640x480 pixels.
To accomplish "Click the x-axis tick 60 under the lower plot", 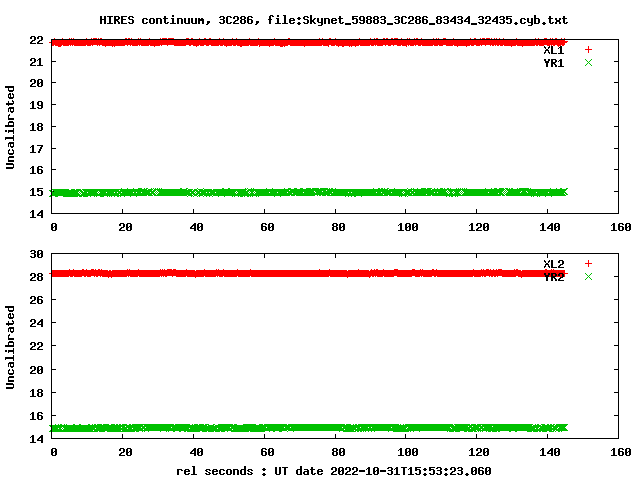I will [x=267, y=452].
